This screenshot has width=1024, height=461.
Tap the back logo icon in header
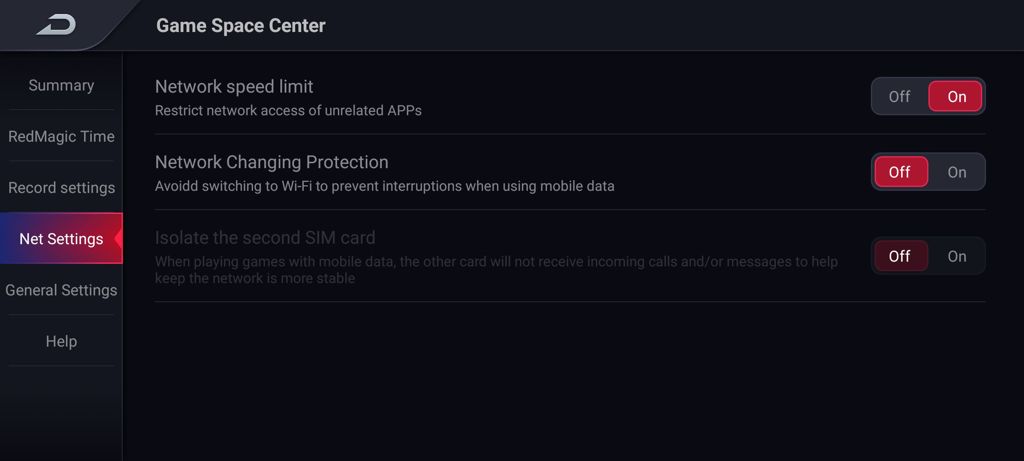(x=56, y=25)
